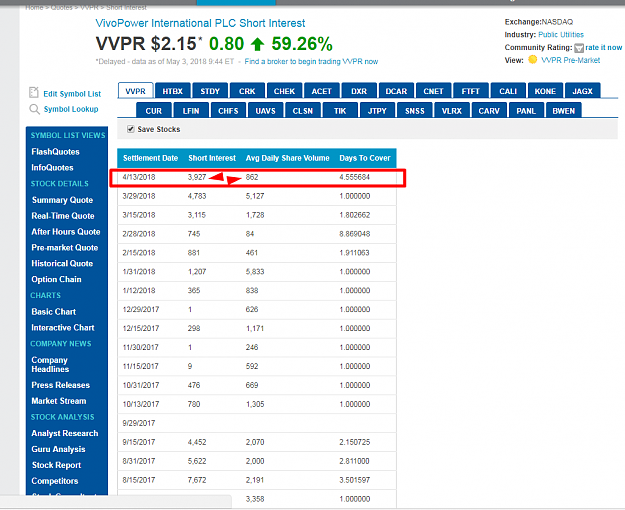Image resolution: width=625 pixels, height=510 pixels.
Task: Toggle the Save Stocks checkbox
Action: coord(130,129)
